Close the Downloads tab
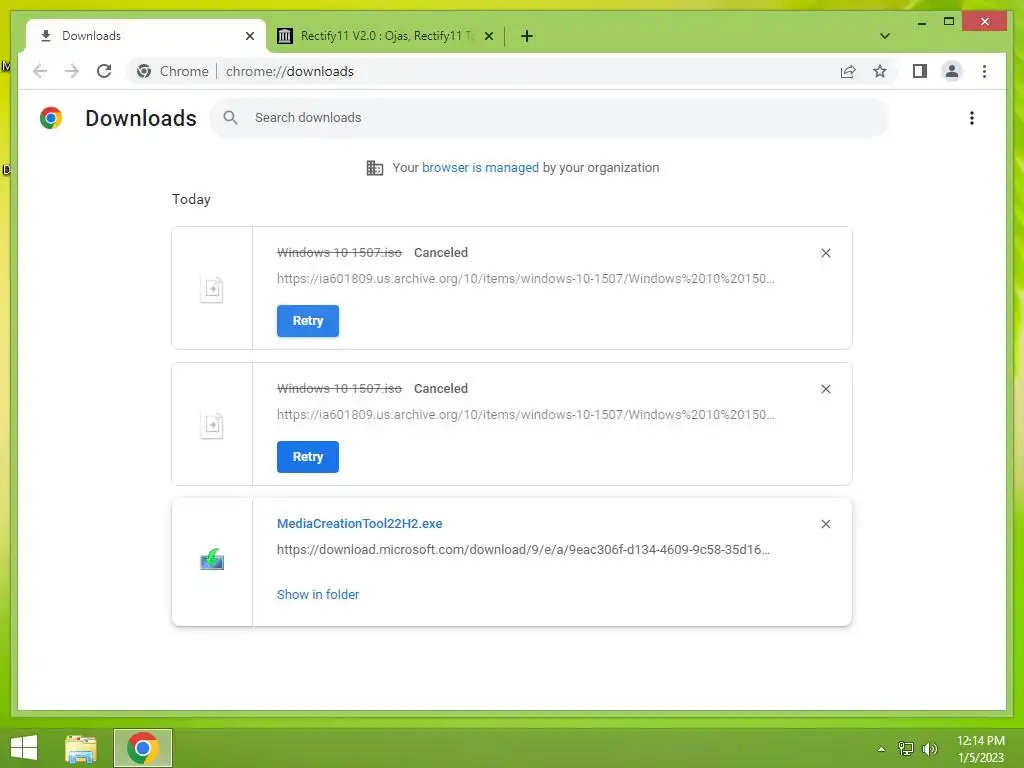The width and height of the screenshot is (1024, 768). pos(249,36)
